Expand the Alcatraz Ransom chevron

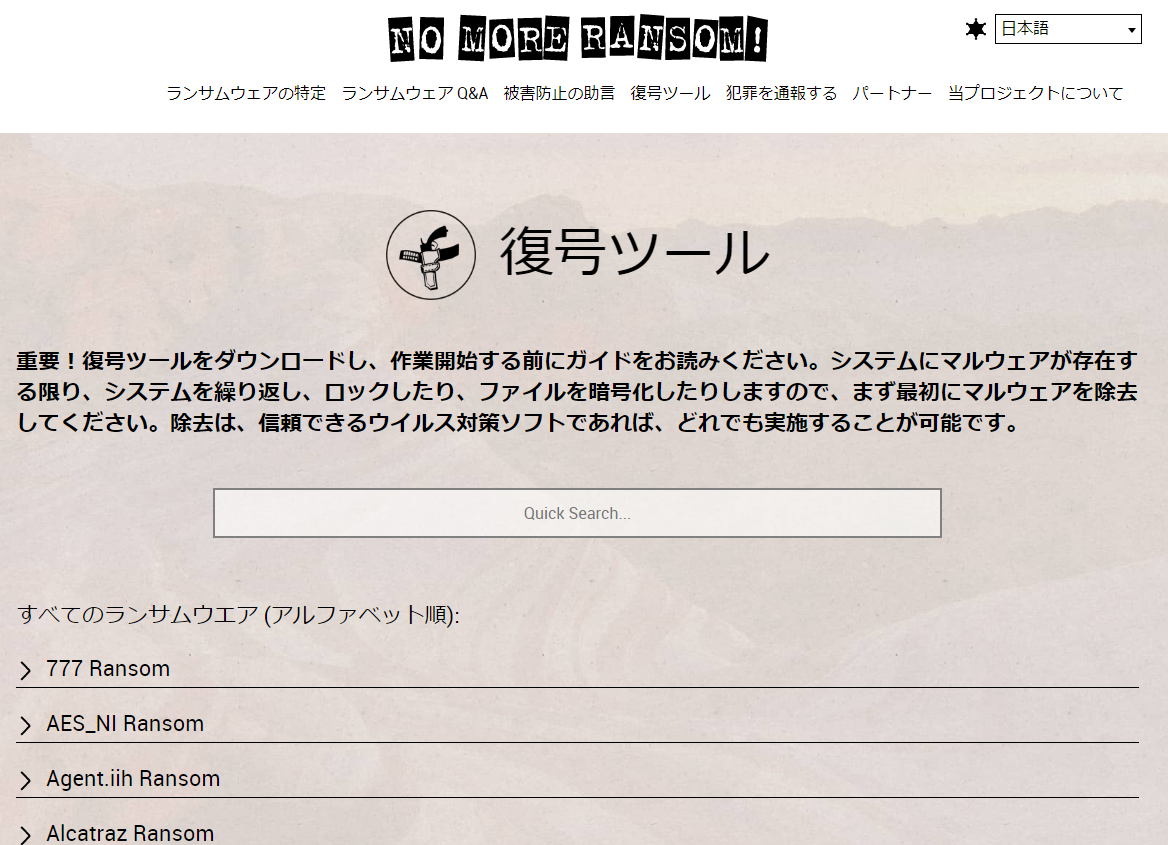click(25, 835)
